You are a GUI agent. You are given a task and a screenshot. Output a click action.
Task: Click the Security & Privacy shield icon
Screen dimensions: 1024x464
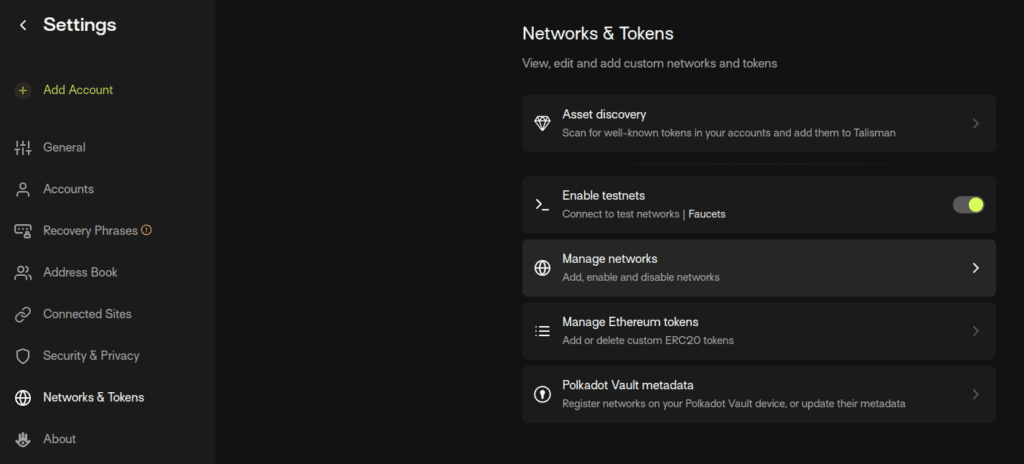(x=23, y=356)
